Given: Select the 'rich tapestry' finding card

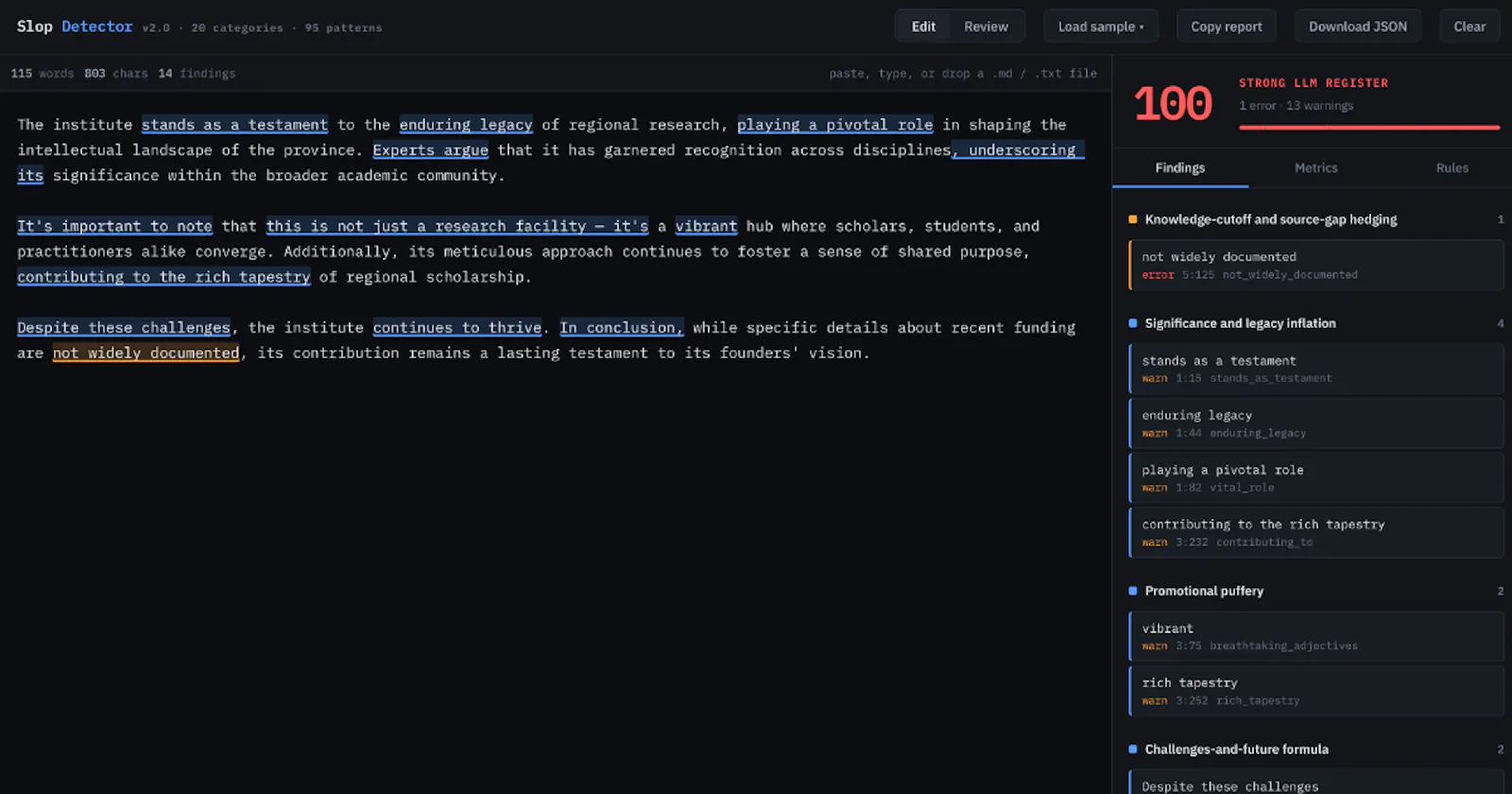Looking at the screenshot, I should [x=1315, y=691].
